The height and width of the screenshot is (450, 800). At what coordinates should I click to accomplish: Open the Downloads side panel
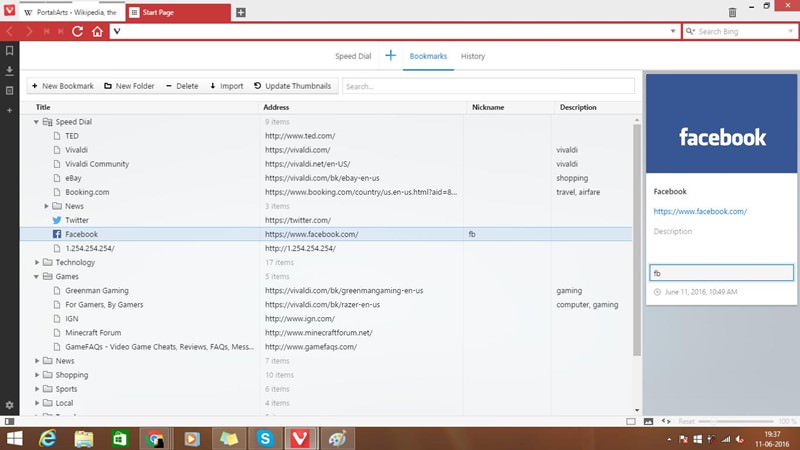pyautogui.click(x=9, y=70)
